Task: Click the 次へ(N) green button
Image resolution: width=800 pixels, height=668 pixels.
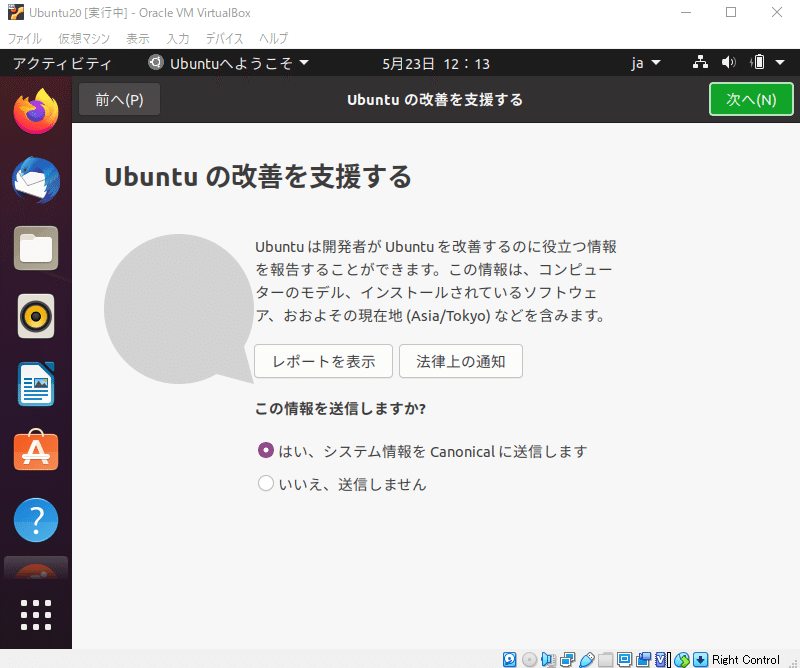Action: click(x=751, y=99)
